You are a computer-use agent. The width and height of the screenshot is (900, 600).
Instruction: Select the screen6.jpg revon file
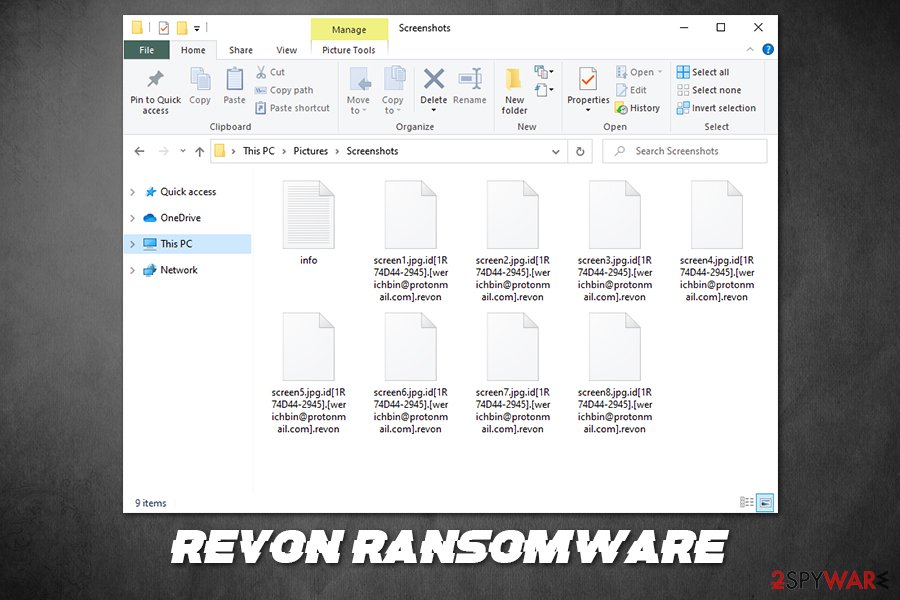click(x=410, y=373)
